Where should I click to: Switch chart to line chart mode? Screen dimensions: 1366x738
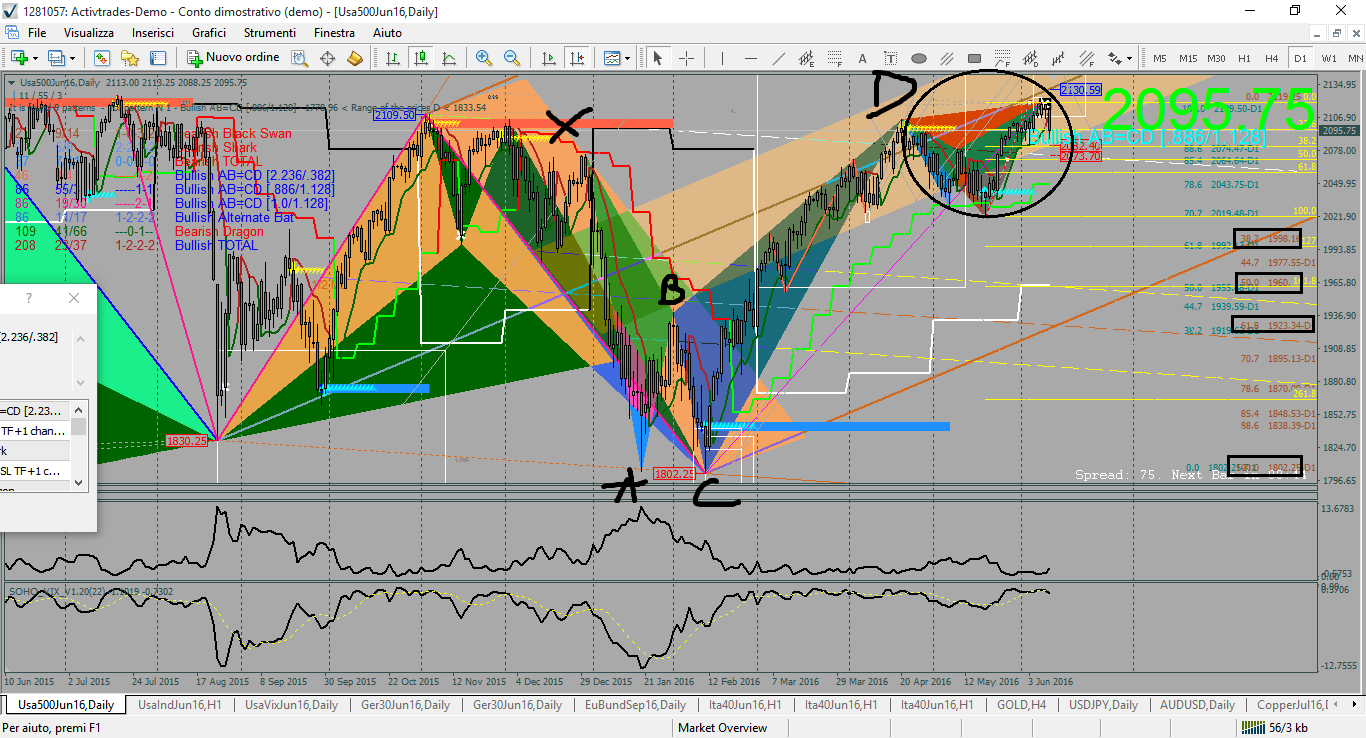tap(449, 58)
